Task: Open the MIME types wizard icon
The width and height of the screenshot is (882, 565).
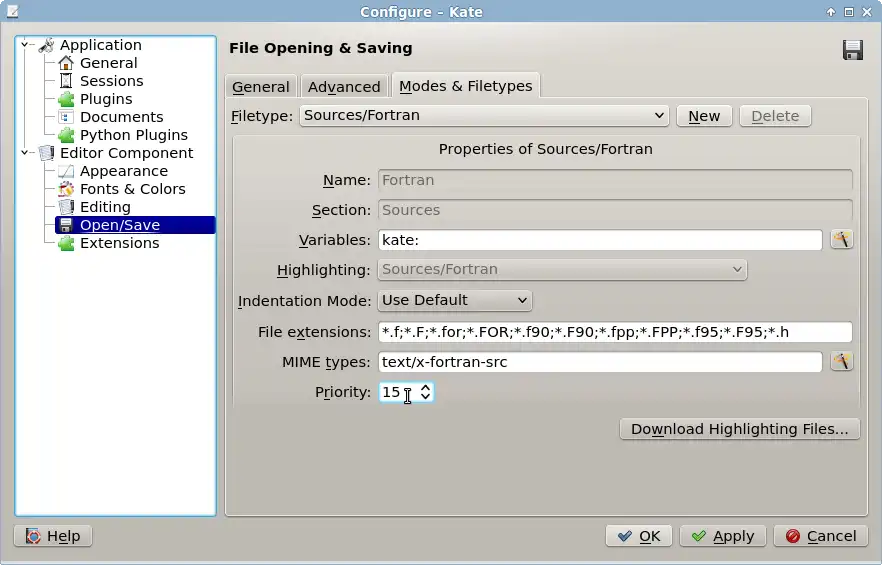Action: (x=842, y=361)
